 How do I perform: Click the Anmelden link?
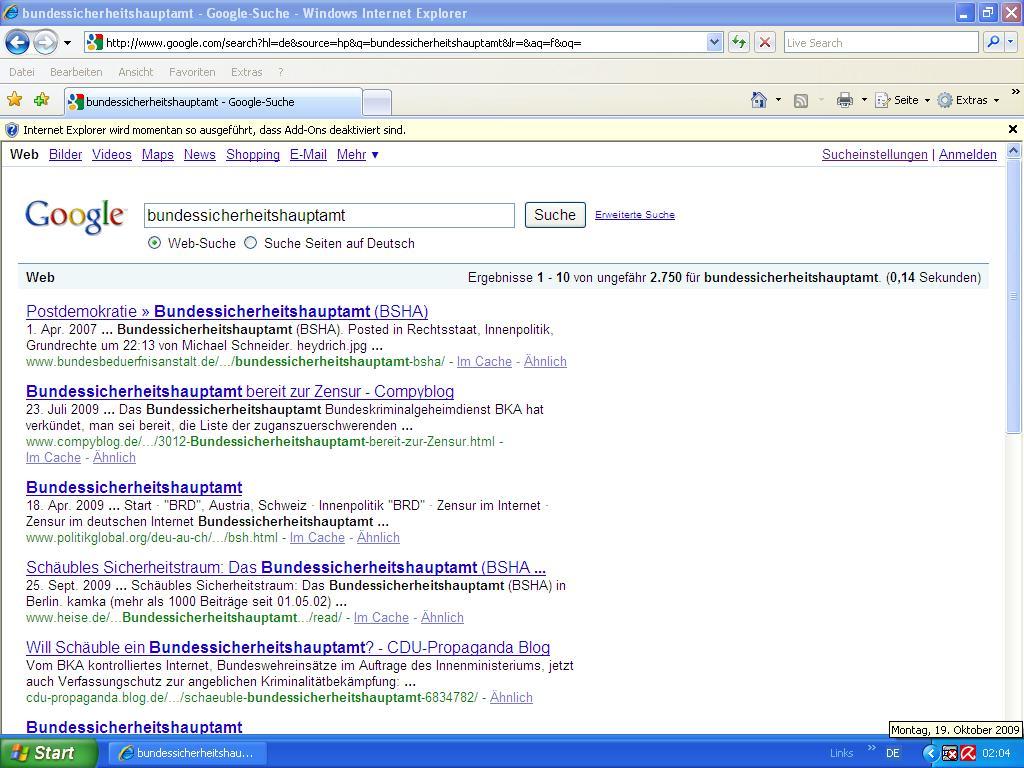pyautogui.click(x=968, y=155)
